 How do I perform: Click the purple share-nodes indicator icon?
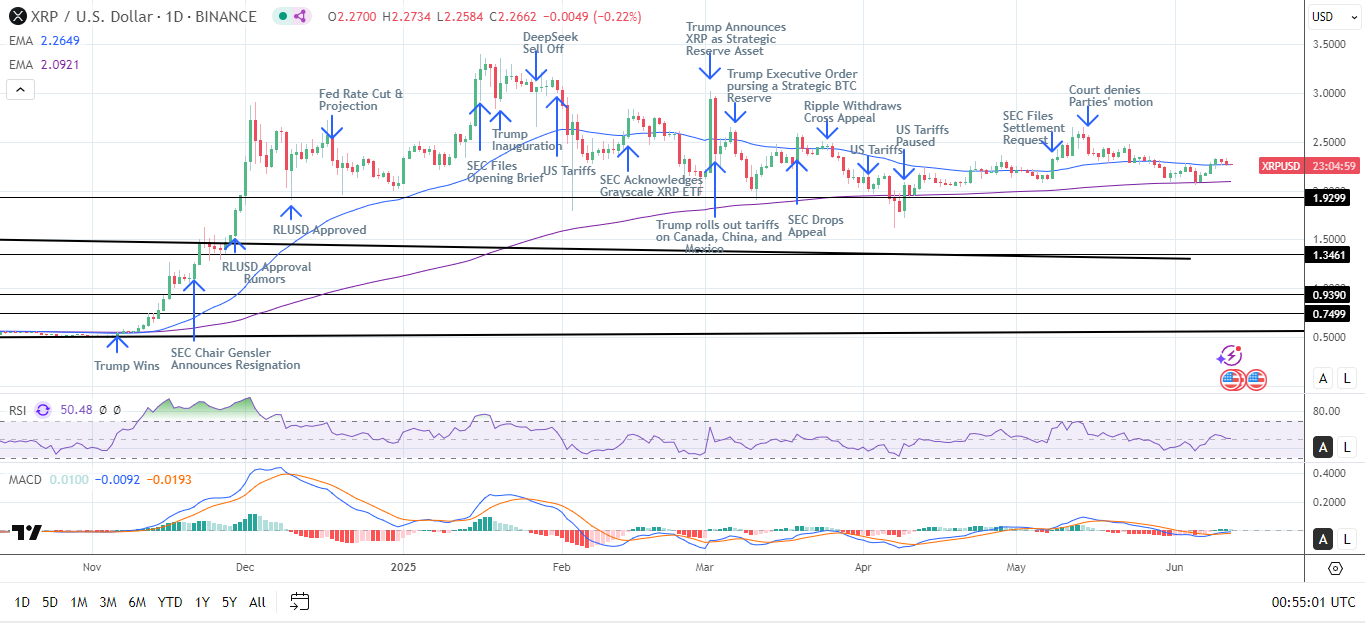301,16
